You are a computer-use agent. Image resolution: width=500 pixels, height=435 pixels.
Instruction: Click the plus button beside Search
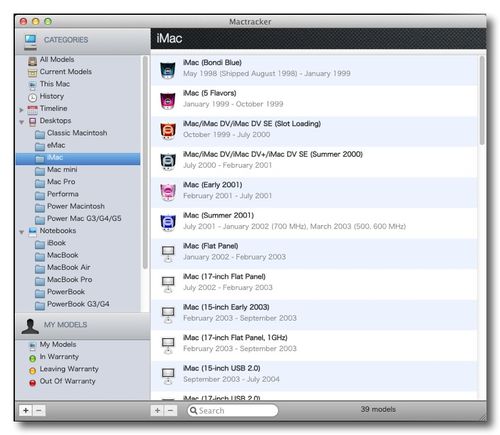[x=157, y=410]
